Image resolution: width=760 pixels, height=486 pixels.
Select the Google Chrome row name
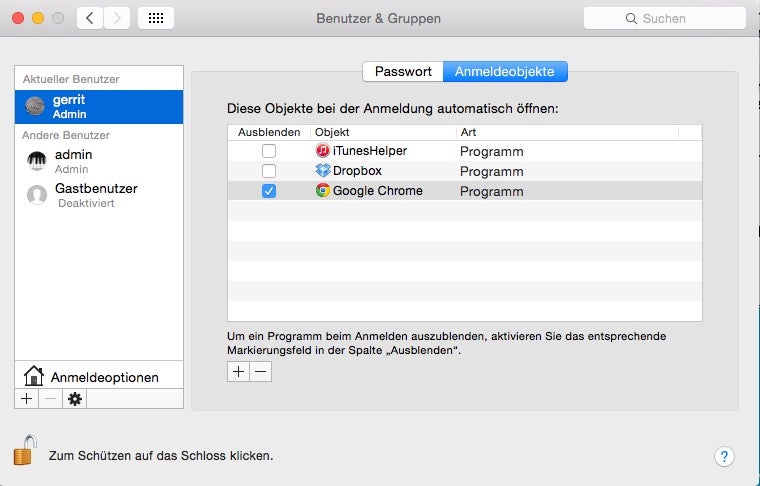[378, 191]
